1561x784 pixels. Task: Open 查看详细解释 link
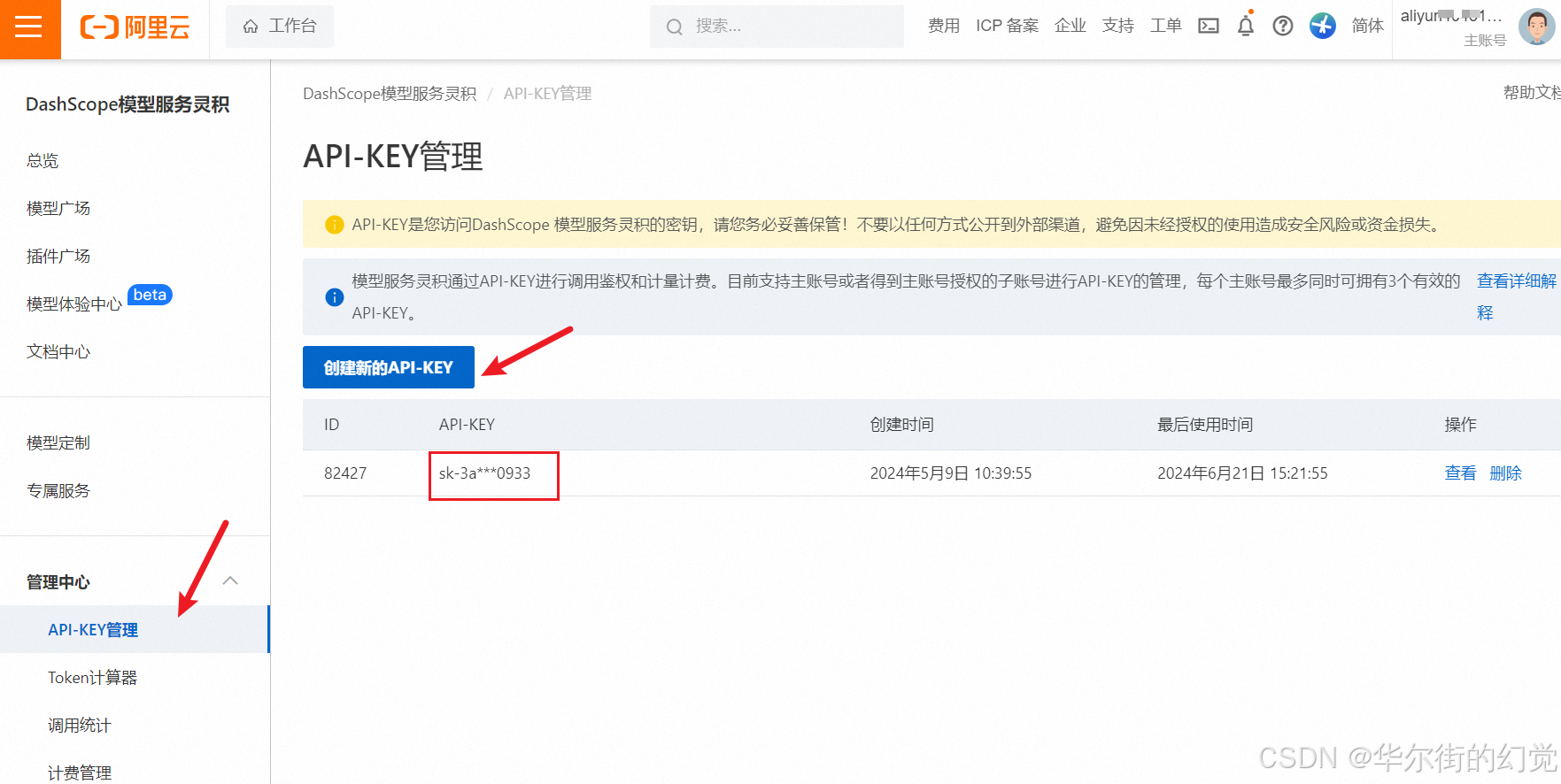pyautogui.click(x=1516, y=296)
